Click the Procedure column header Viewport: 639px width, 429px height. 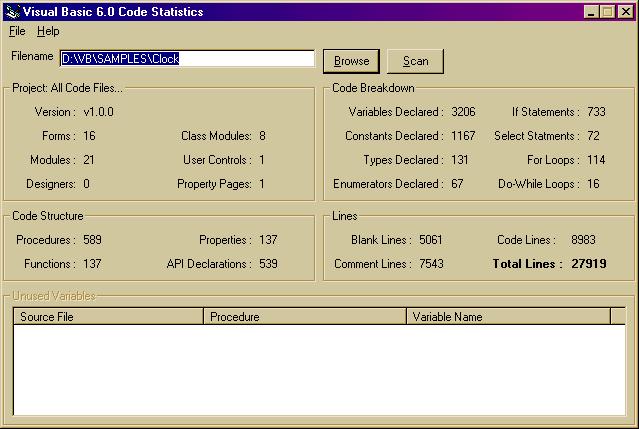tap(305, 317)
